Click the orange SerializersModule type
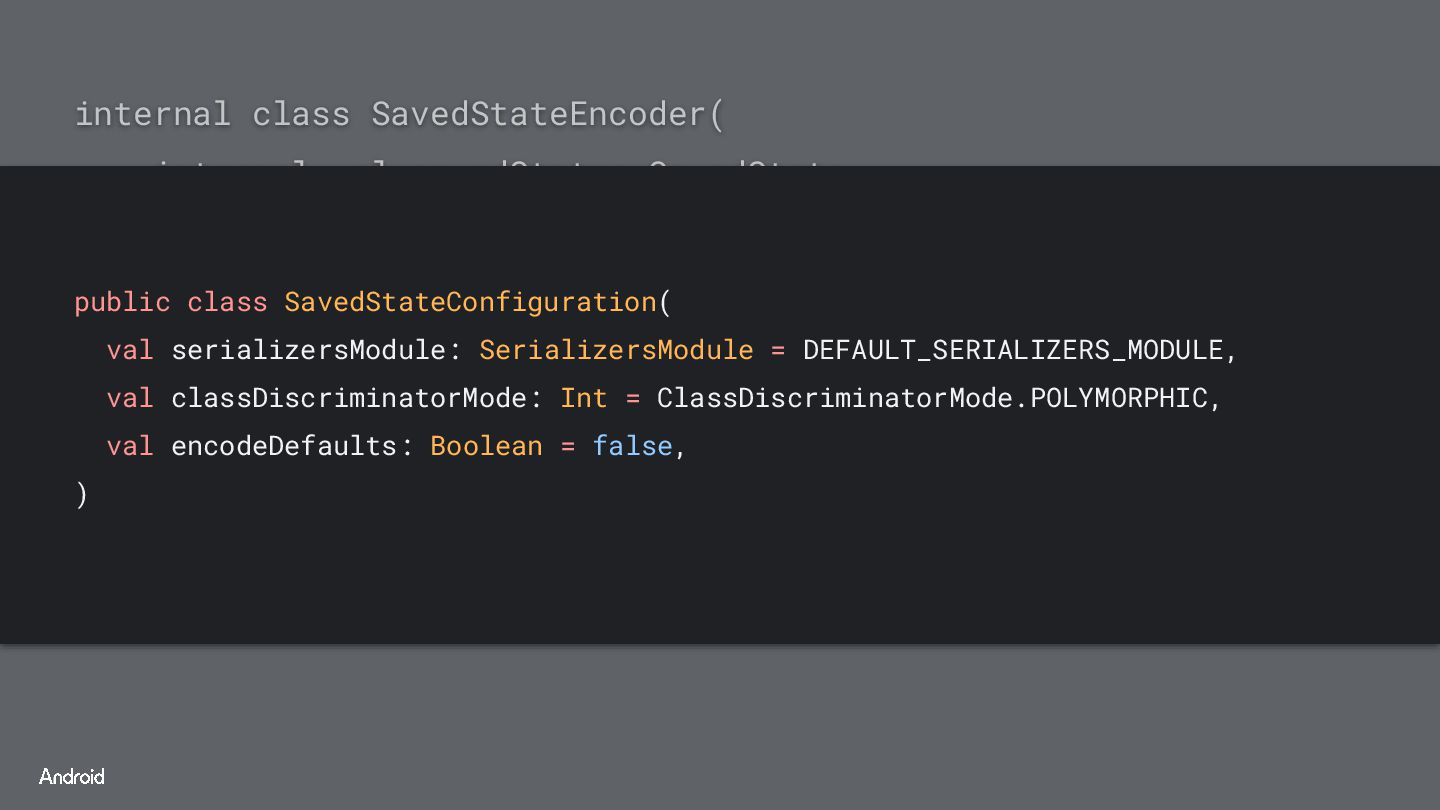The height and width of the screenshot is (810, 1440). pos(616,350)
